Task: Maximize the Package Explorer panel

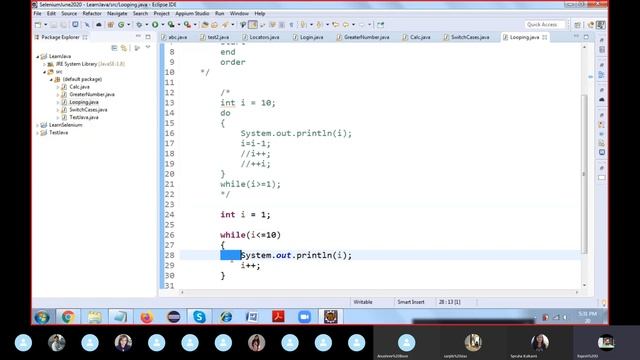Action: (148, 37)
